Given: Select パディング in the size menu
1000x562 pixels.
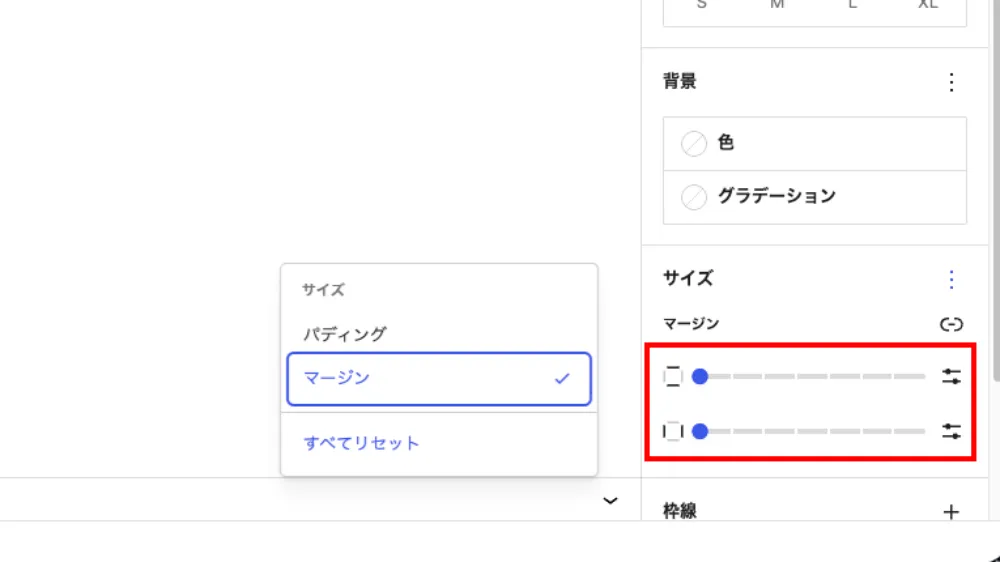Looking at the screenshot, I should (439, 334).
